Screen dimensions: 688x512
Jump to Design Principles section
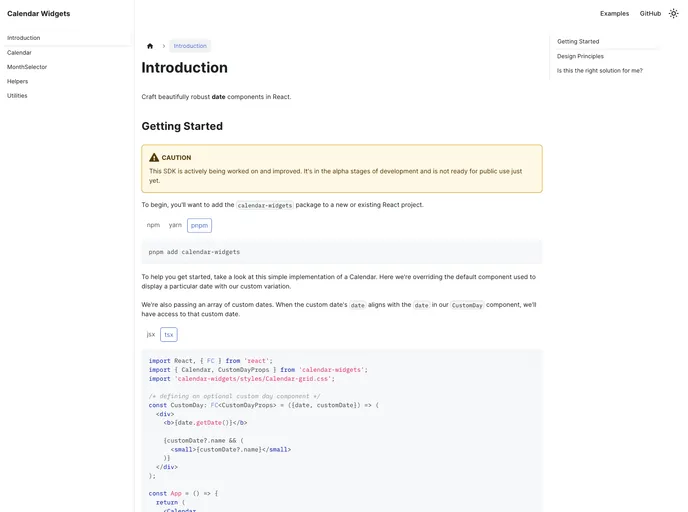pos(580,56)
